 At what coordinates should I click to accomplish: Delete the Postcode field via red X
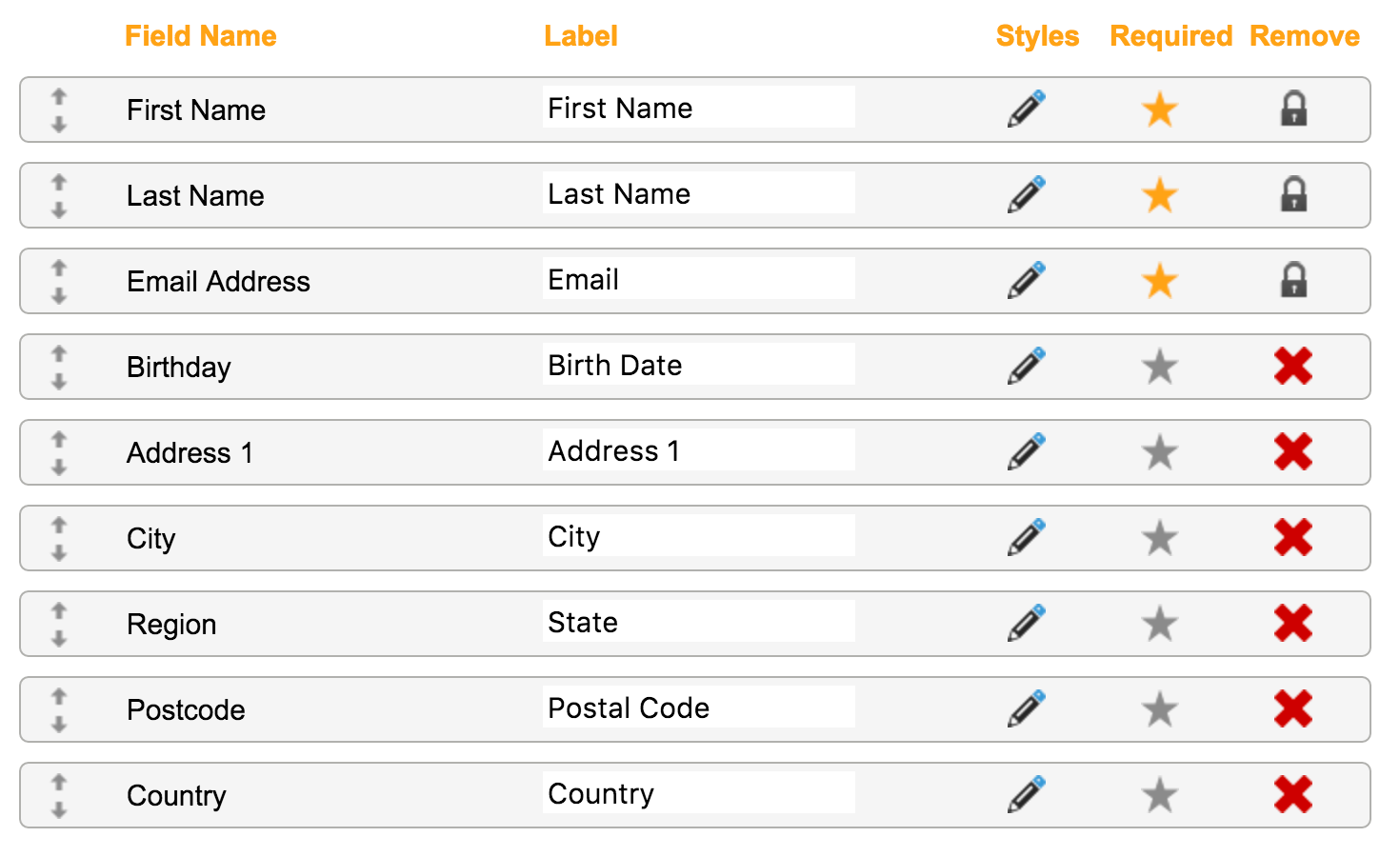[x=1293, y=708]
